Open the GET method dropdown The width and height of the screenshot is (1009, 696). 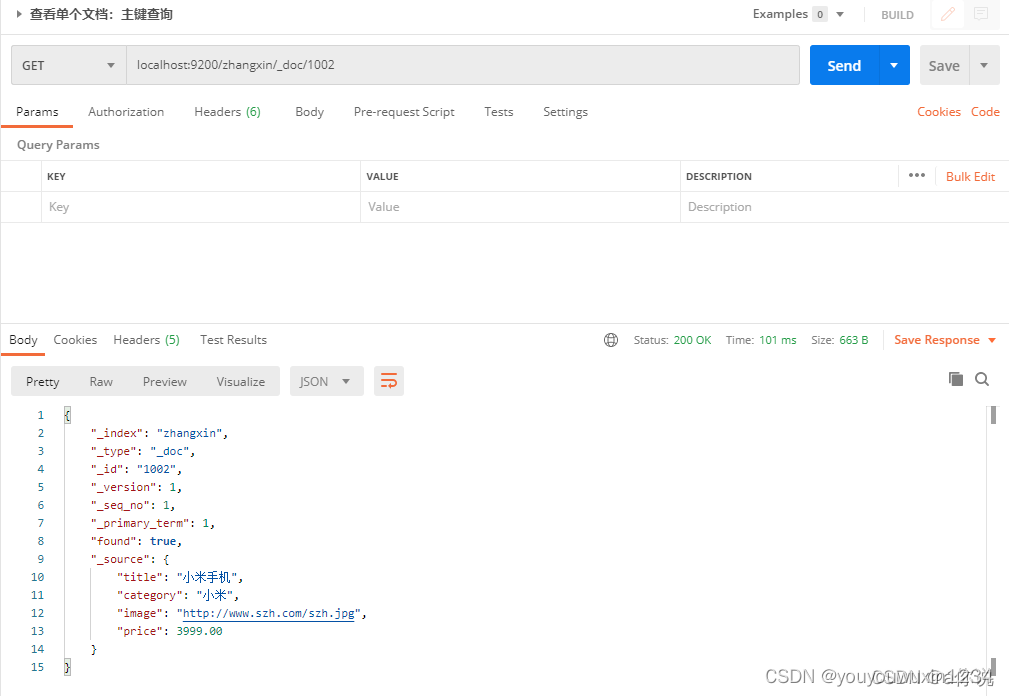click(x=69, y=65)
